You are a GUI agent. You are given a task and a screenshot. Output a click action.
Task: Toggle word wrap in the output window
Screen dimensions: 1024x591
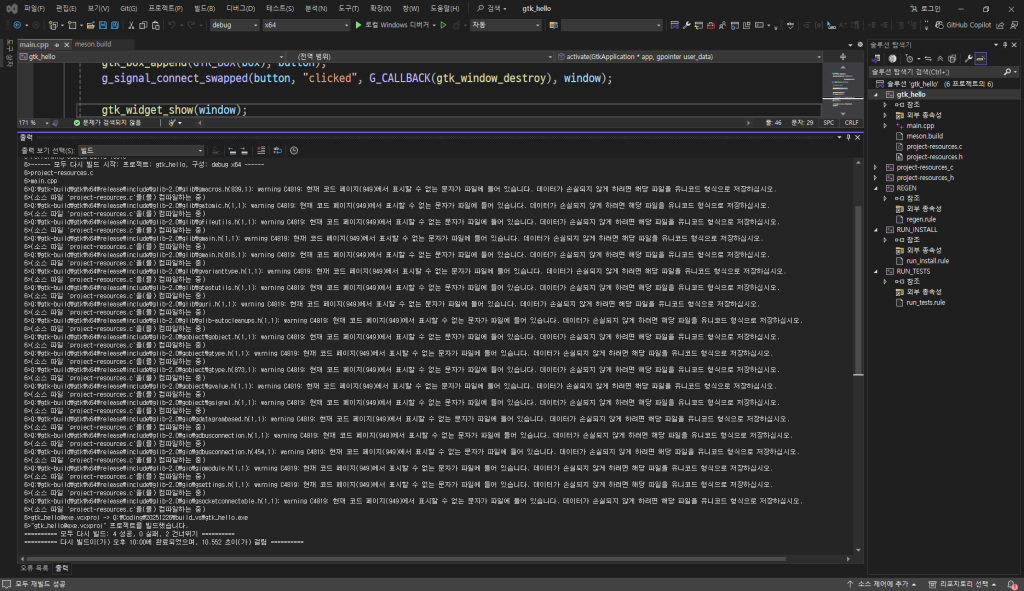277,150
